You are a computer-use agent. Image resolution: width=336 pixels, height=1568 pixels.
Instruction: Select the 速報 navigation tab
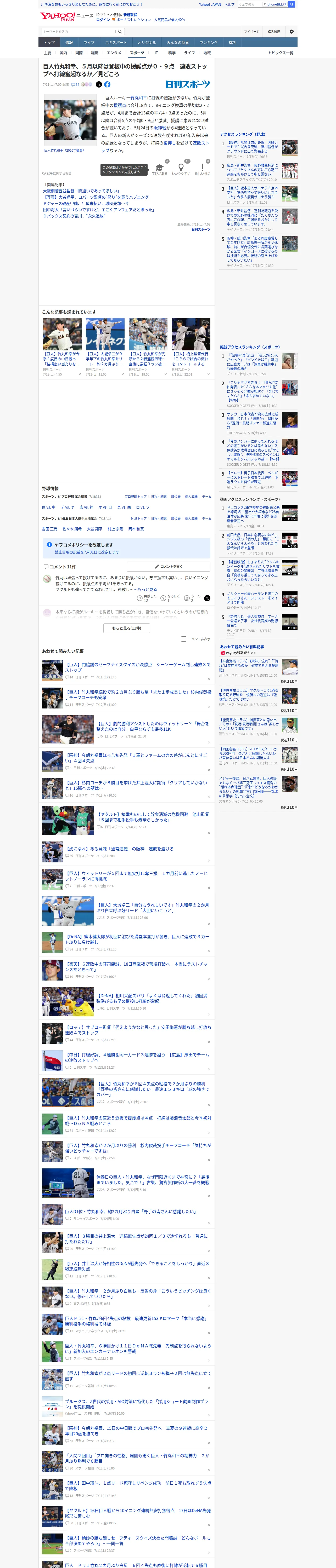point(69,43)
